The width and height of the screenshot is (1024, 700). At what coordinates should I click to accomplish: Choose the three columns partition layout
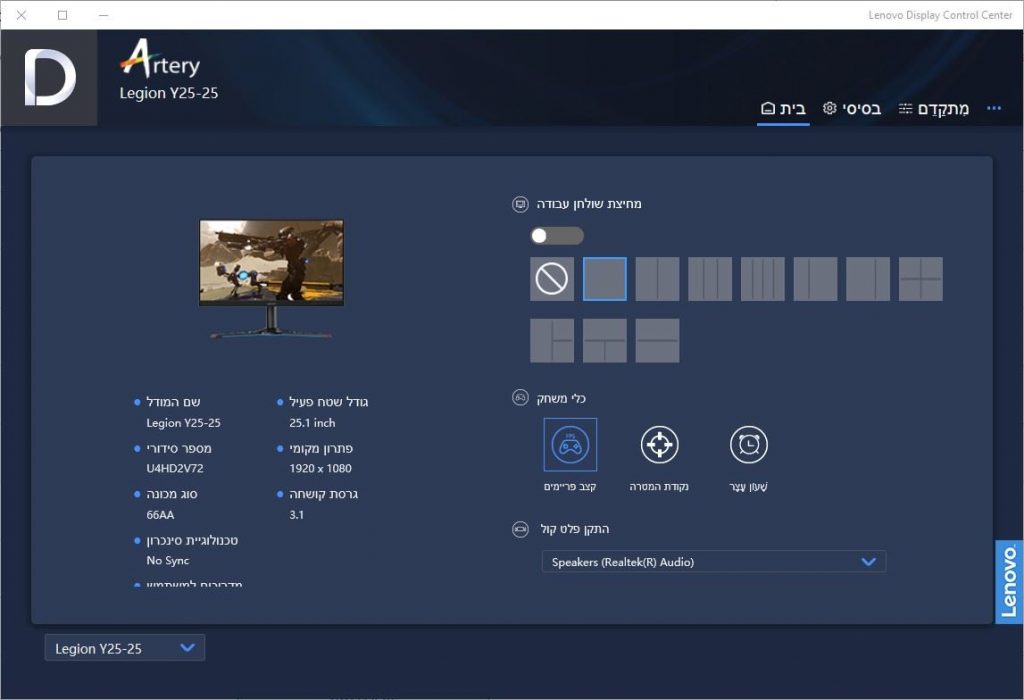pos(710,279)
